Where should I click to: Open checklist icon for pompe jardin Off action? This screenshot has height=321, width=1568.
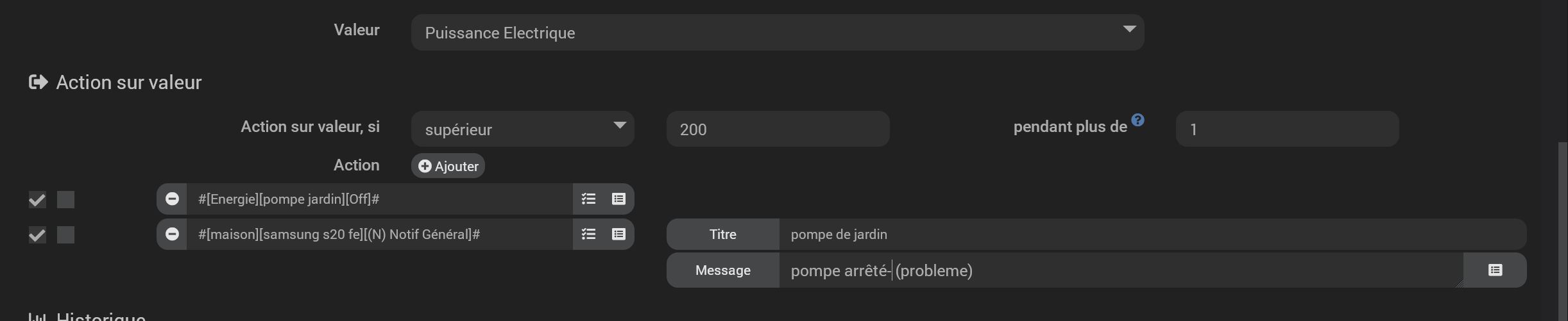coord(588,199)
